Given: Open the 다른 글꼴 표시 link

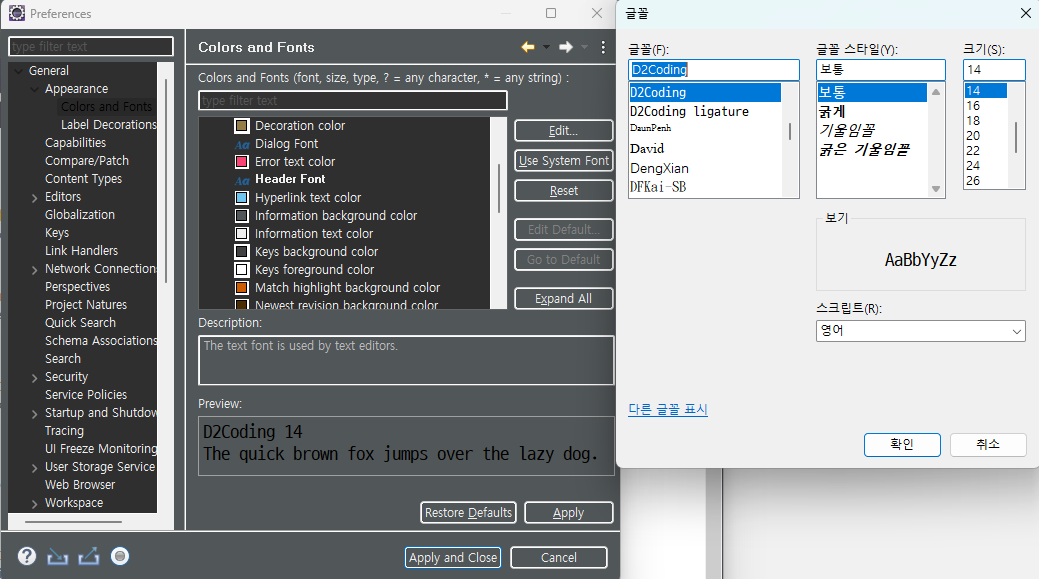Looking at the screenshot, I should pyautogui.click(x=668, y=409).
